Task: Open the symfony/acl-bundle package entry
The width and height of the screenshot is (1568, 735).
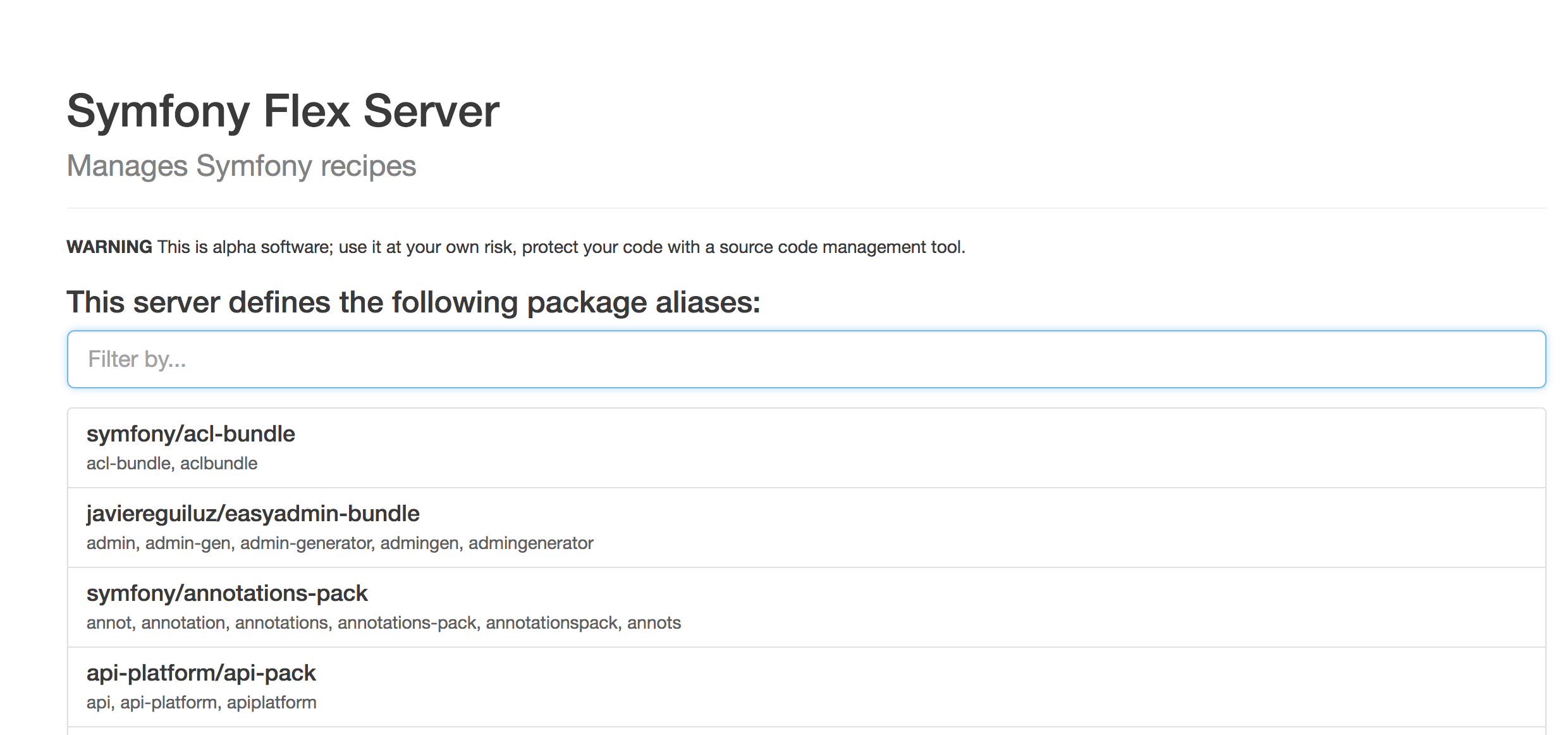Action: tap(190, 435)
